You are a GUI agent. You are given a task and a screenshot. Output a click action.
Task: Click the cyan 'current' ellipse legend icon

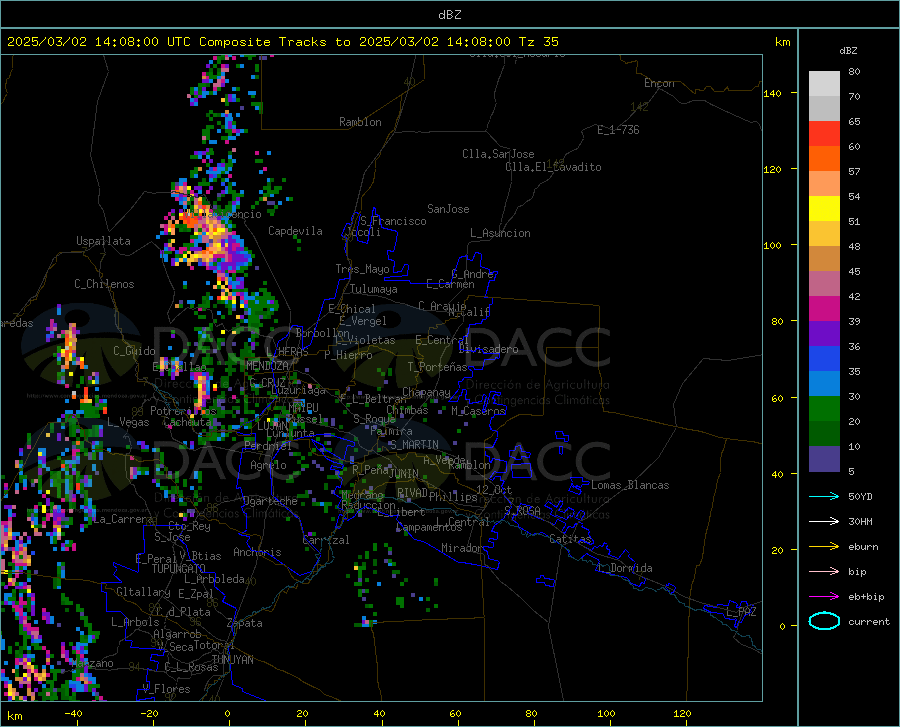point(824,621)
